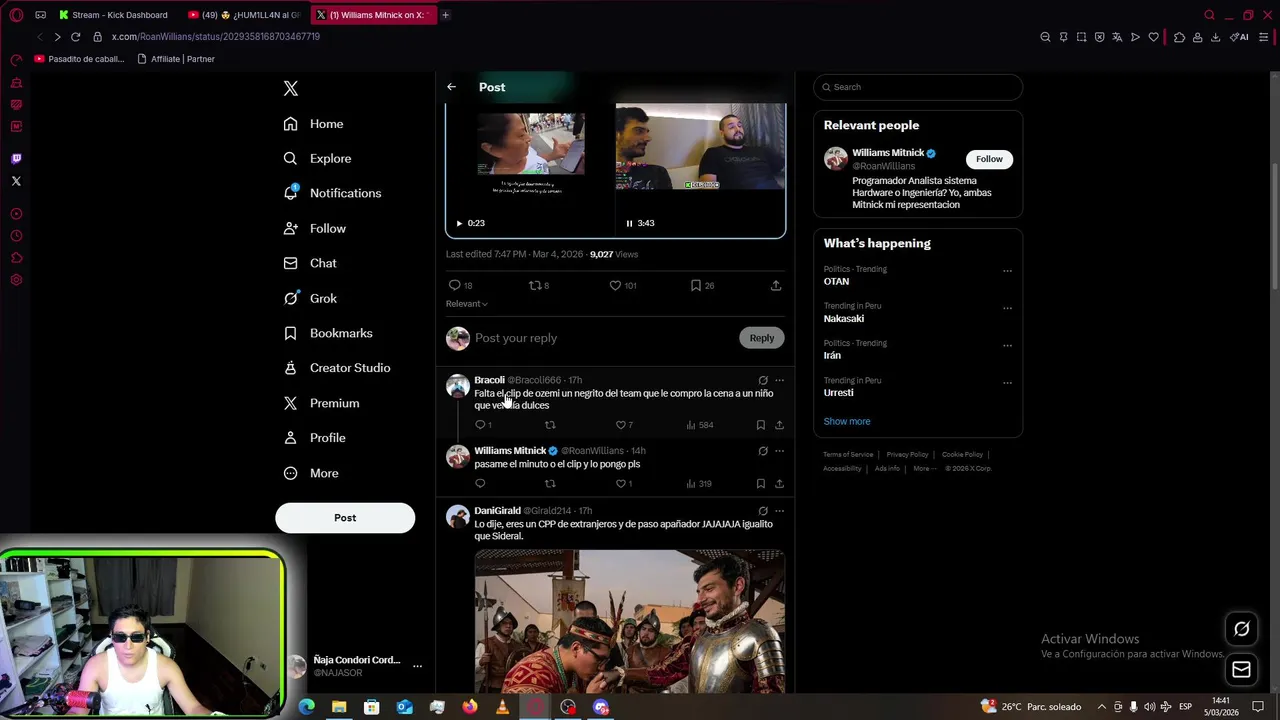Screen dimensions: 1280x720
Task: Open Firefox from the taskbar
Action: tap(470, 707)
